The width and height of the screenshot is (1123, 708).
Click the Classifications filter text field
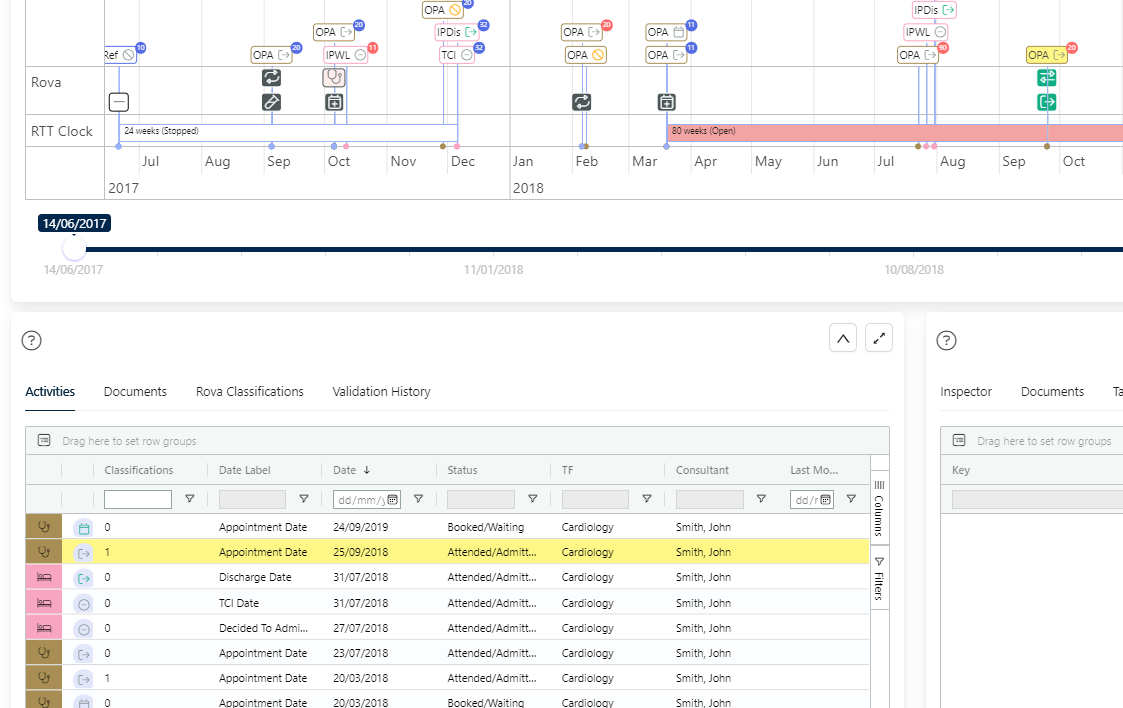[x=138, y=499]
